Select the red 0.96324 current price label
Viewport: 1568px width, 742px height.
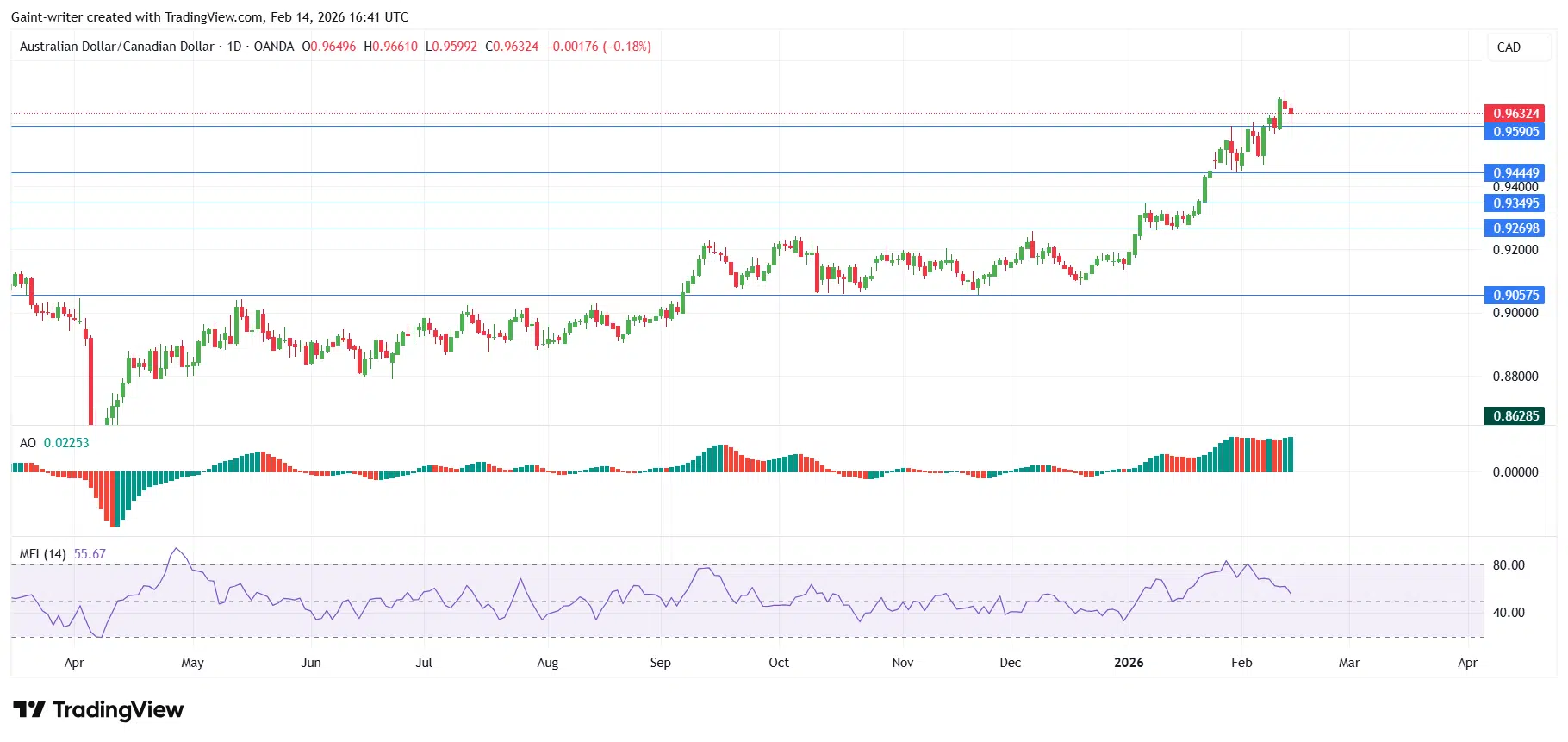click(x=1515, y=114)
